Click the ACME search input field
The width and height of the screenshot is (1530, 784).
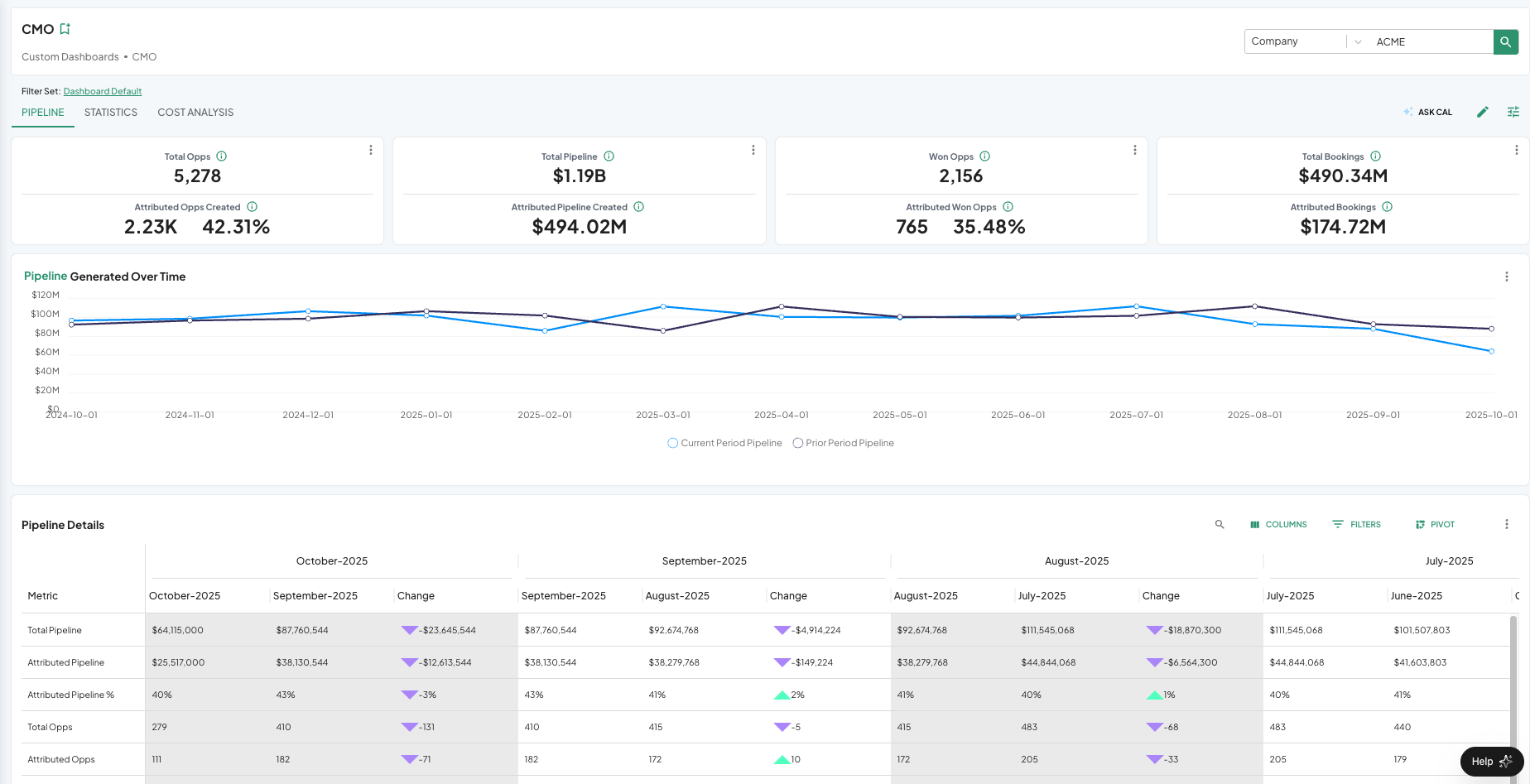1431,41
